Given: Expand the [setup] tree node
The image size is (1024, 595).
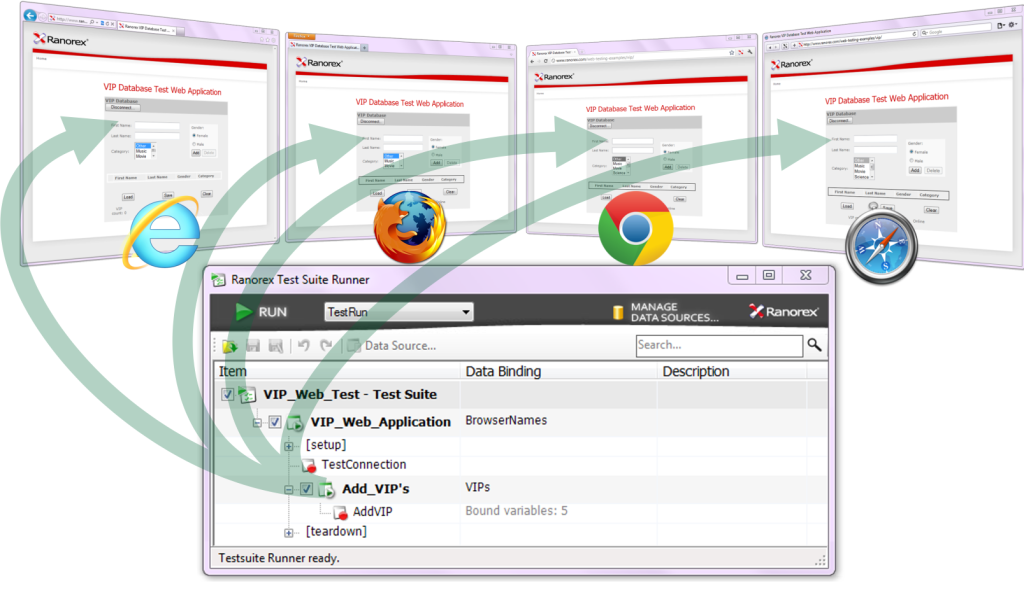Looking at the screenshot, I should (289, 445).
